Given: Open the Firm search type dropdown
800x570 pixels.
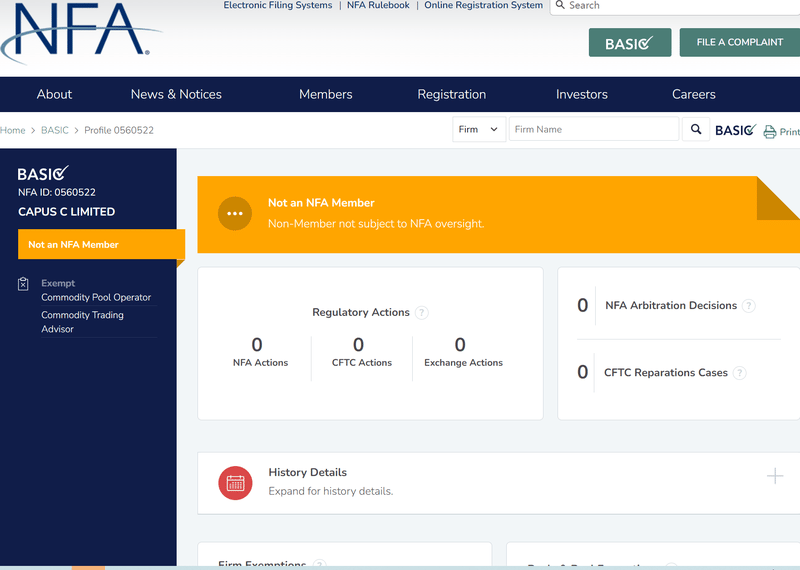Looking at the screenshot, I should (479, 129).
